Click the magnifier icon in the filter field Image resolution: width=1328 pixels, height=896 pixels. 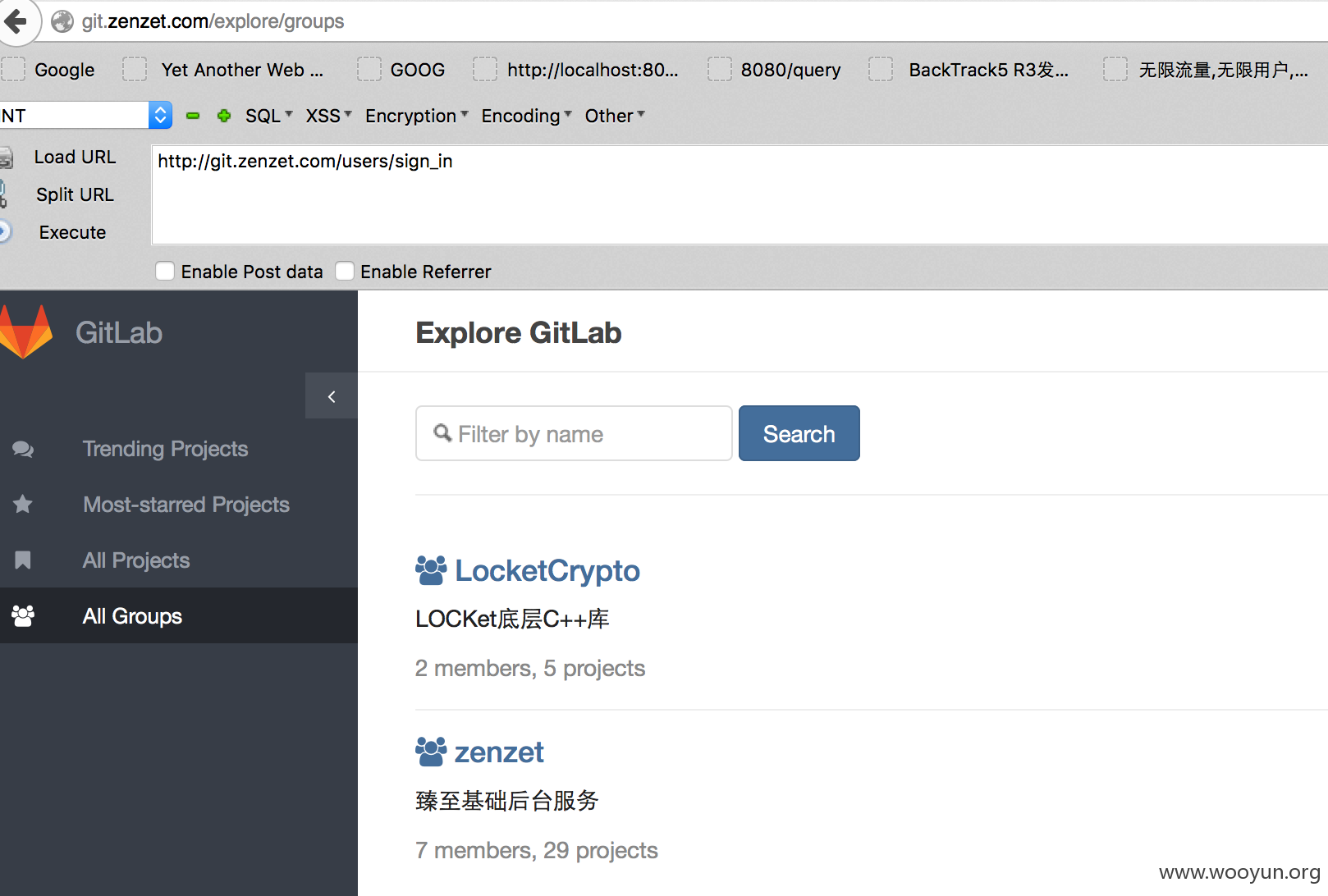click(x=442, y=432)
